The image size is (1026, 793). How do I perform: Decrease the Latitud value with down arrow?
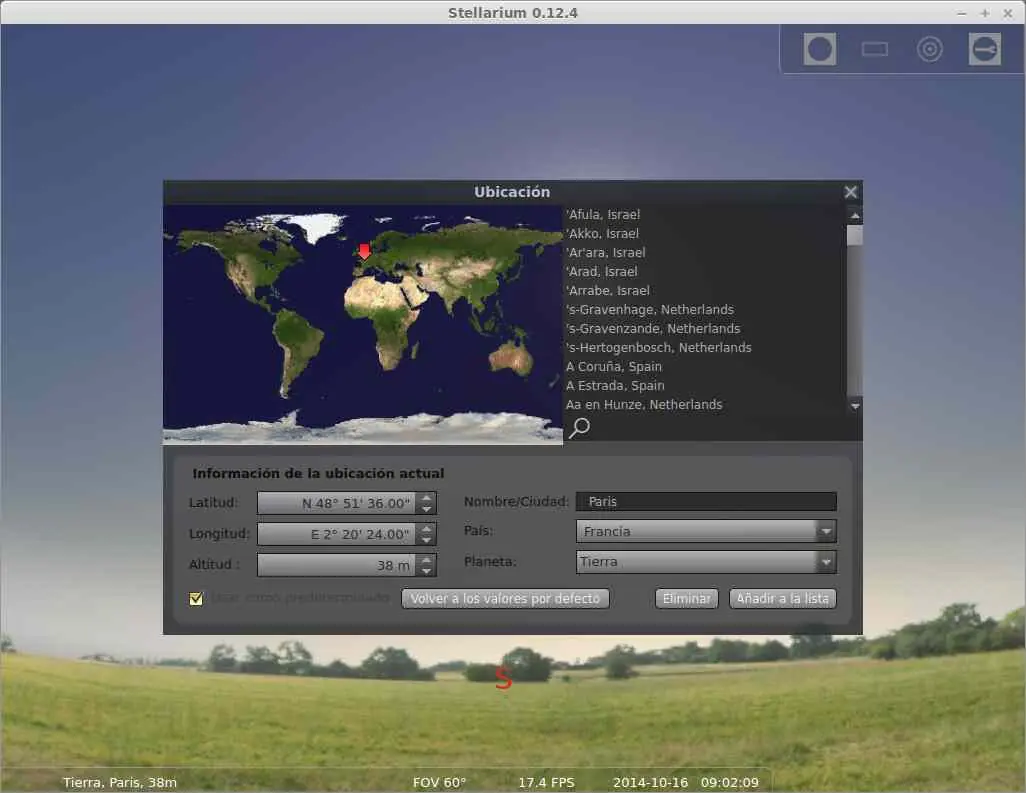point(427,509)
